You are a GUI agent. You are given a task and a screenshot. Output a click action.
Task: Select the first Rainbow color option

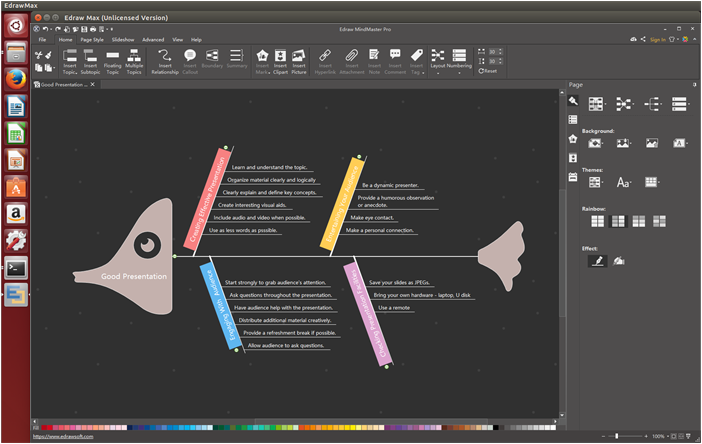click(595, 221)
